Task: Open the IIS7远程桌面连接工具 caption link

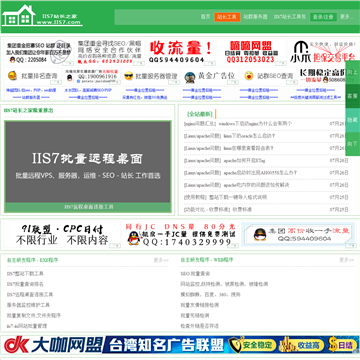Action: 88,207
